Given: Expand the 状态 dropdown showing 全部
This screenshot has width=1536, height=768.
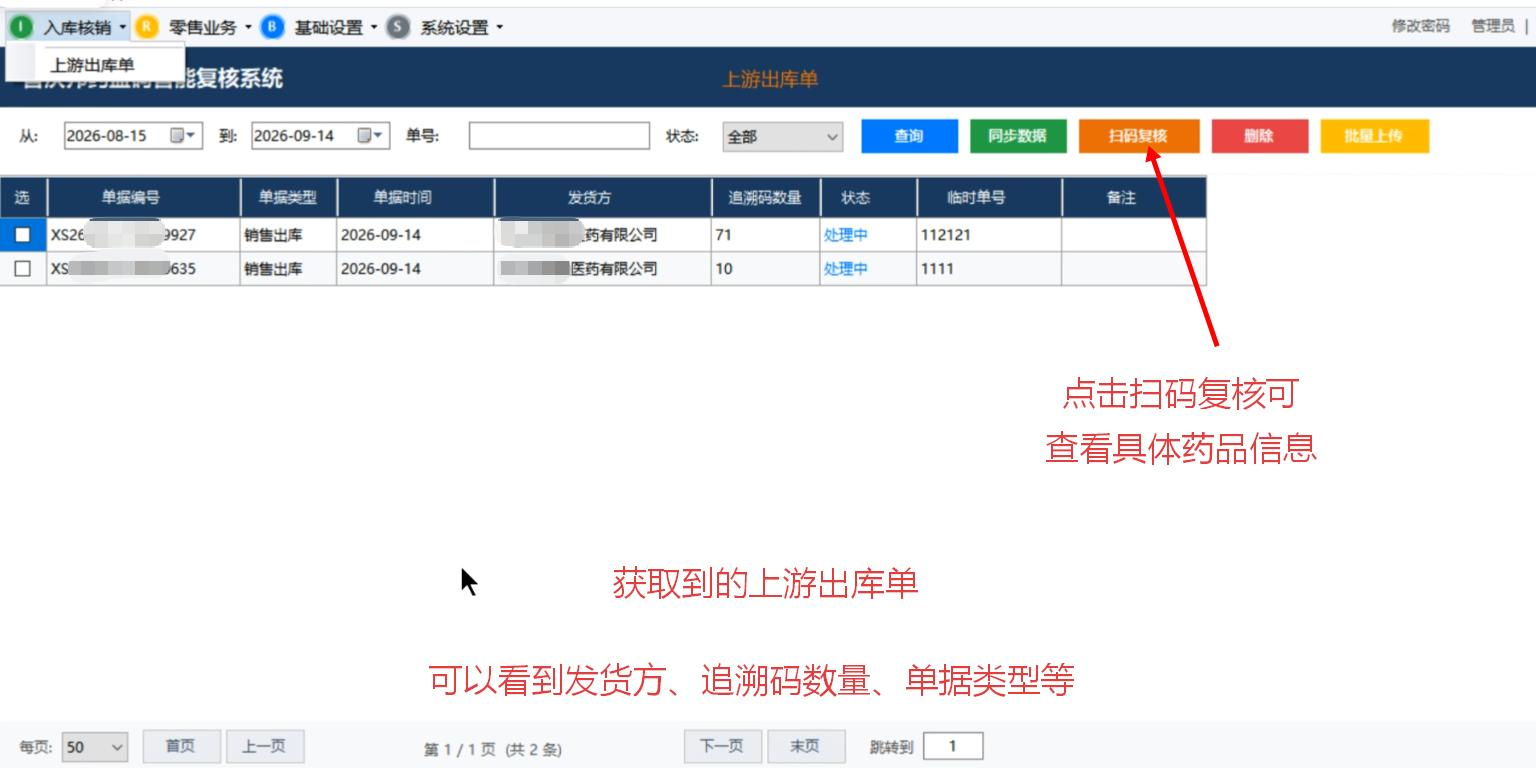Looking at the screenshot, I should [783, 137].
